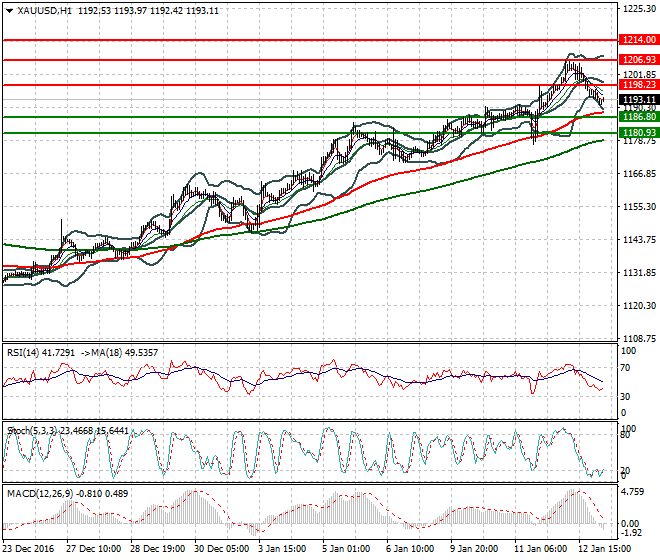This screenshot has height=560, width=660.
Task: Click the 11 Jan 06:00 time axis label
Action: click(540, 549)
